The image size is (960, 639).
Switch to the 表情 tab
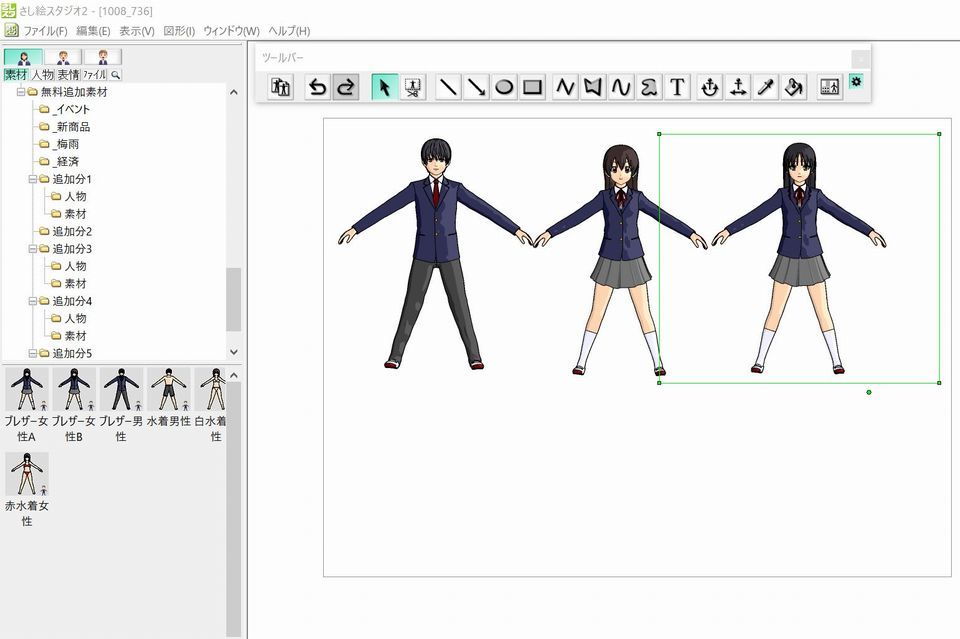pyautogui.click(x=69, y=74)
